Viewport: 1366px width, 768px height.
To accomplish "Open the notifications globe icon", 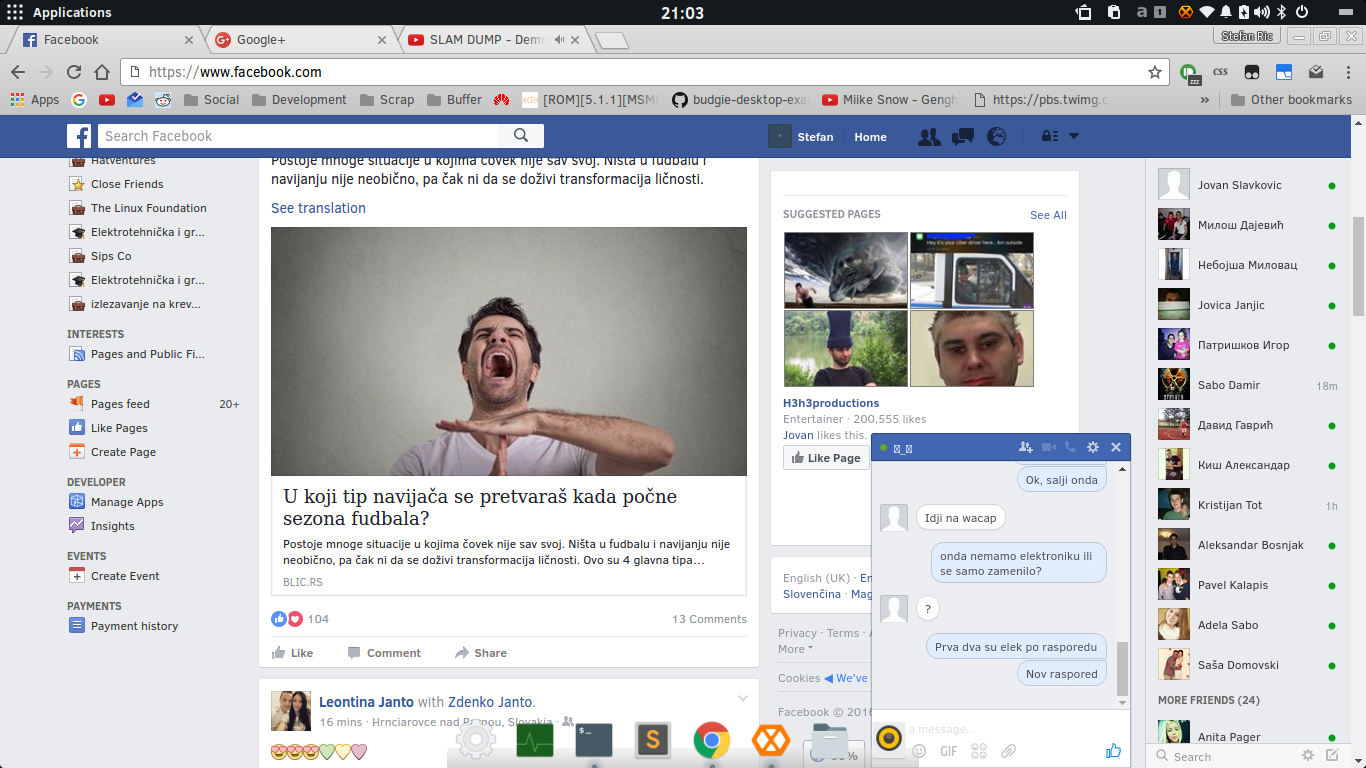I will tap(996, 137).
